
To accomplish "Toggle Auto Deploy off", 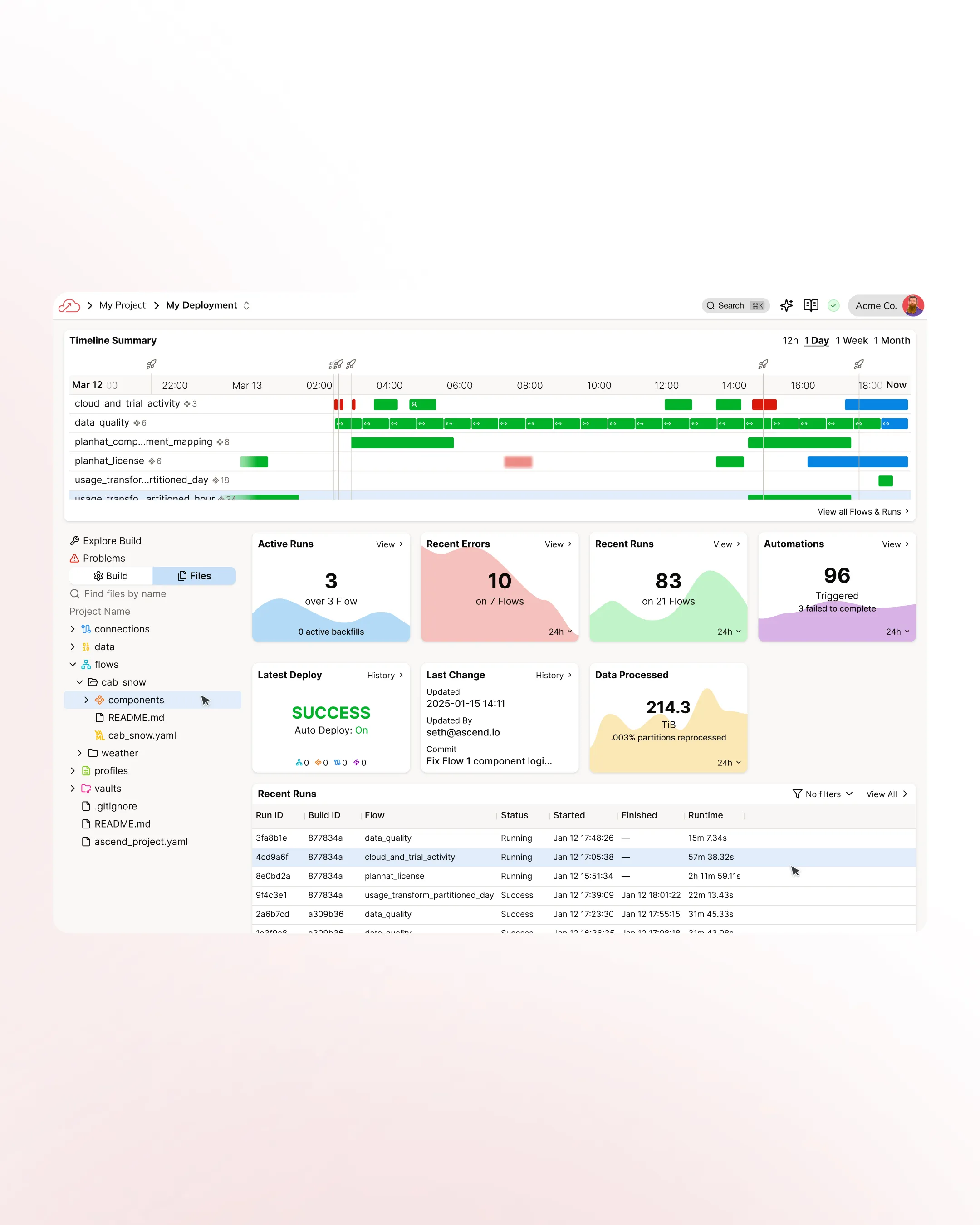I will click(x=361, y=730).
